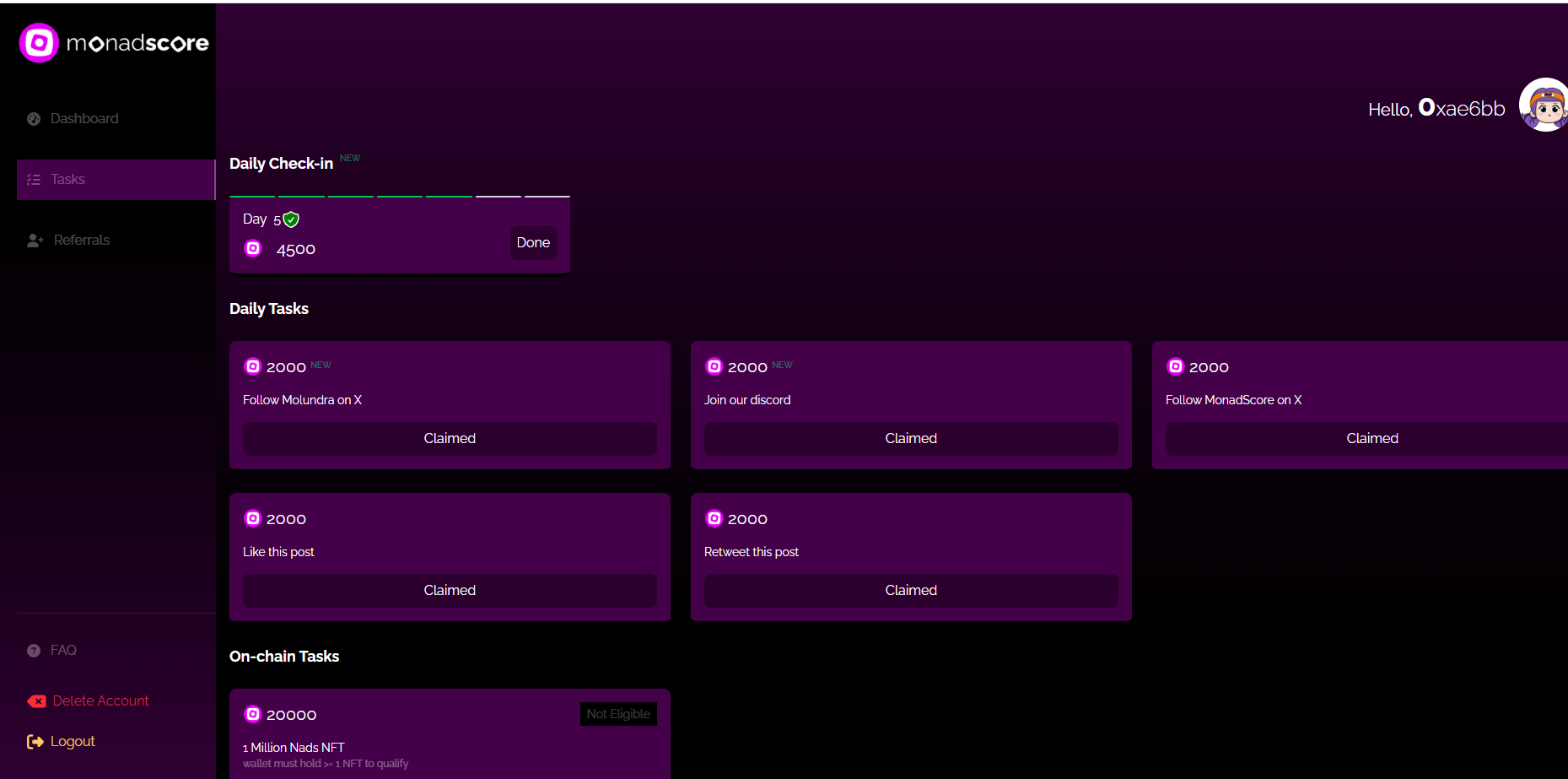The width and height of the screenshot is (1568, 779).
Task: Click the Not Eligible badge on NFT task
Action: click(618, 714)
